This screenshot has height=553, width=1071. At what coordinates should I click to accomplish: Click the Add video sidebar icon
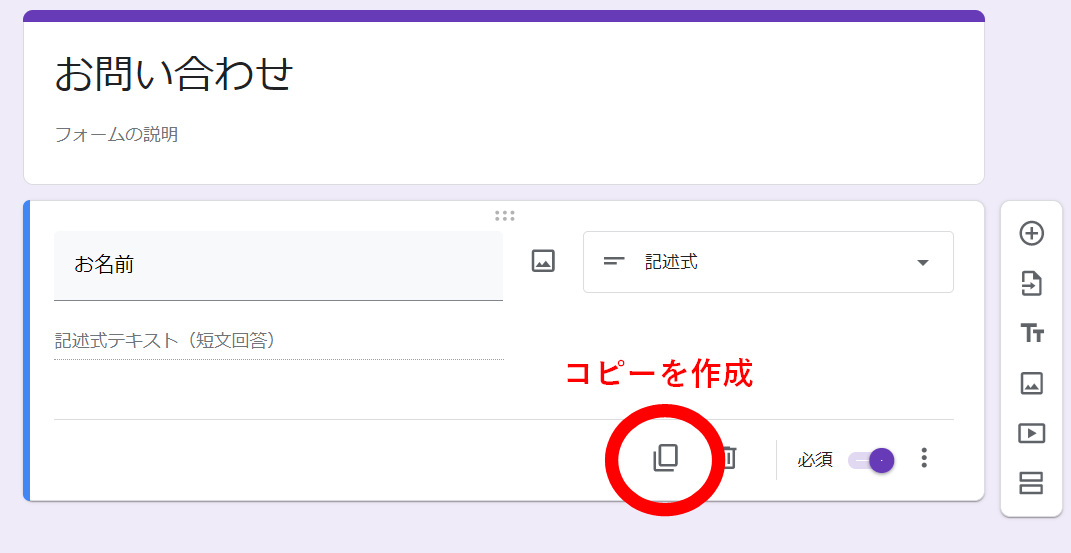(x=1031, y=433)
